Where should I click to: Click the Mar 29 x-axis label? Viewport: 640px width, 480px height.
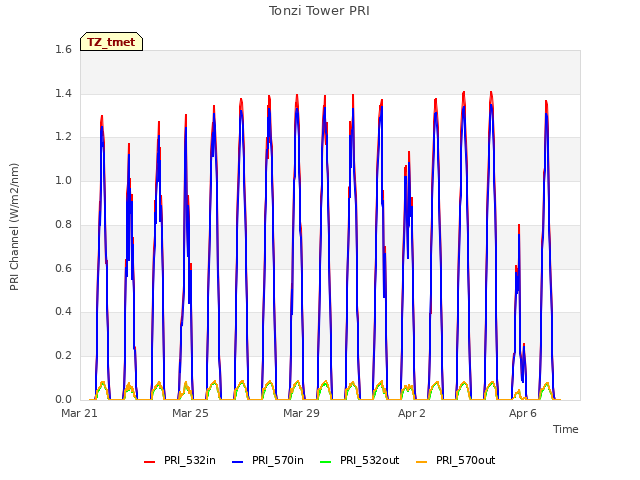point(301,413)
